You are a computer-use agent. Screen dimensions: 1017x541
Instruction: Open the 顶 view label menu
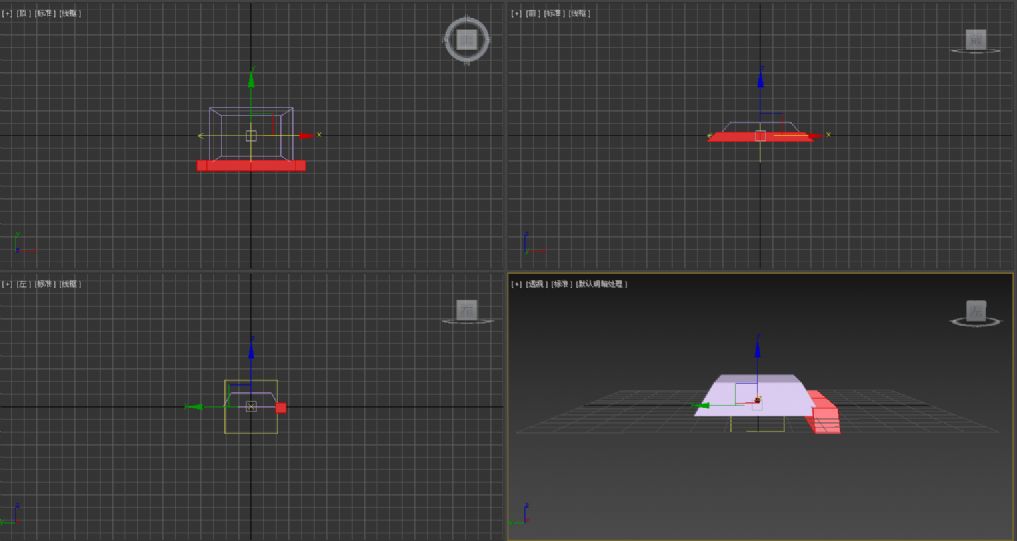23,13
